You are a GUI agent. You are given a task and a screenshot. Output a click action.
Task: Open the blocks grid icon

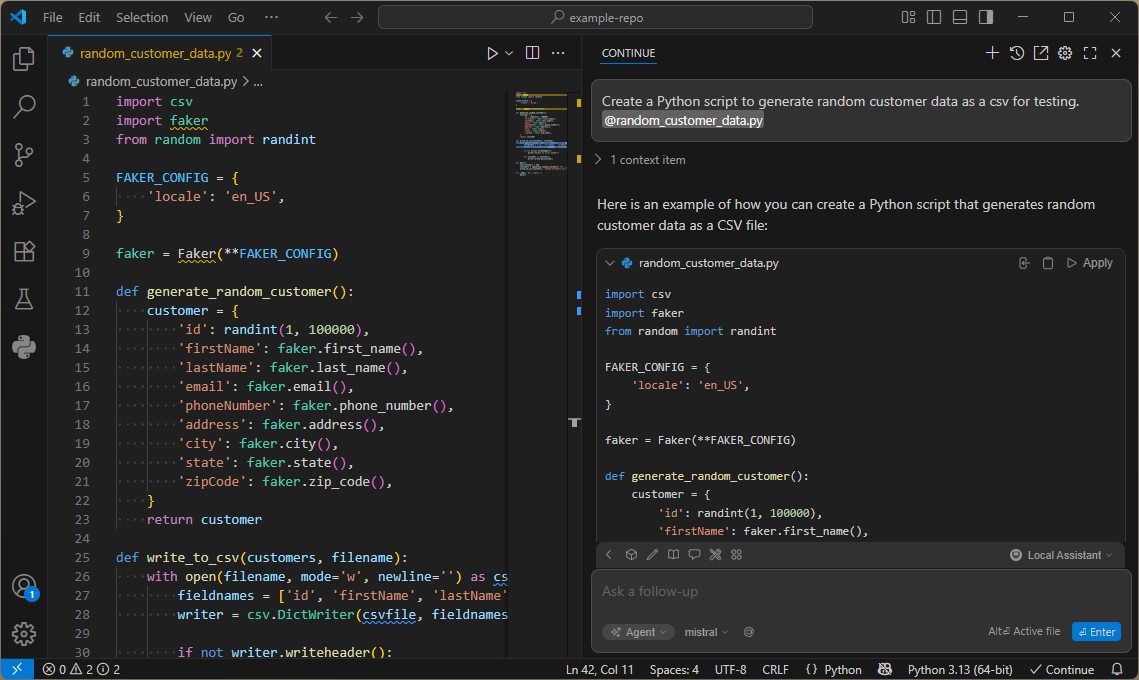pos(737,554)
